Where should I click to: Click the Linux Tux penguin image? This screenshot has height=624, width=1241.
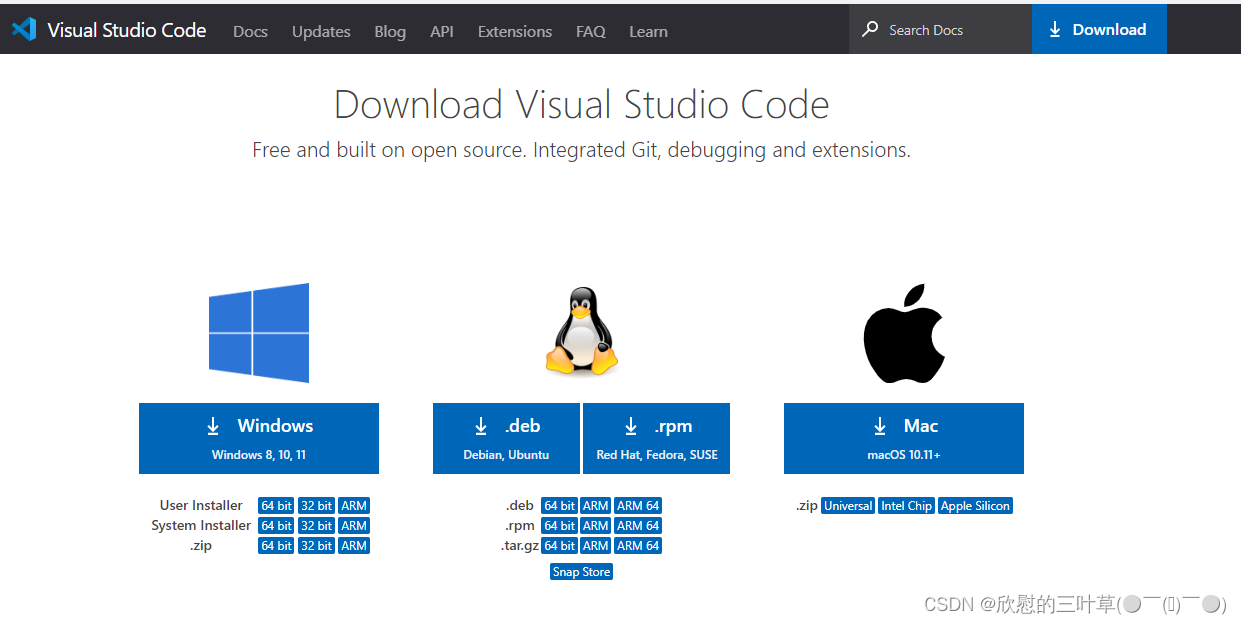point(581,331)
